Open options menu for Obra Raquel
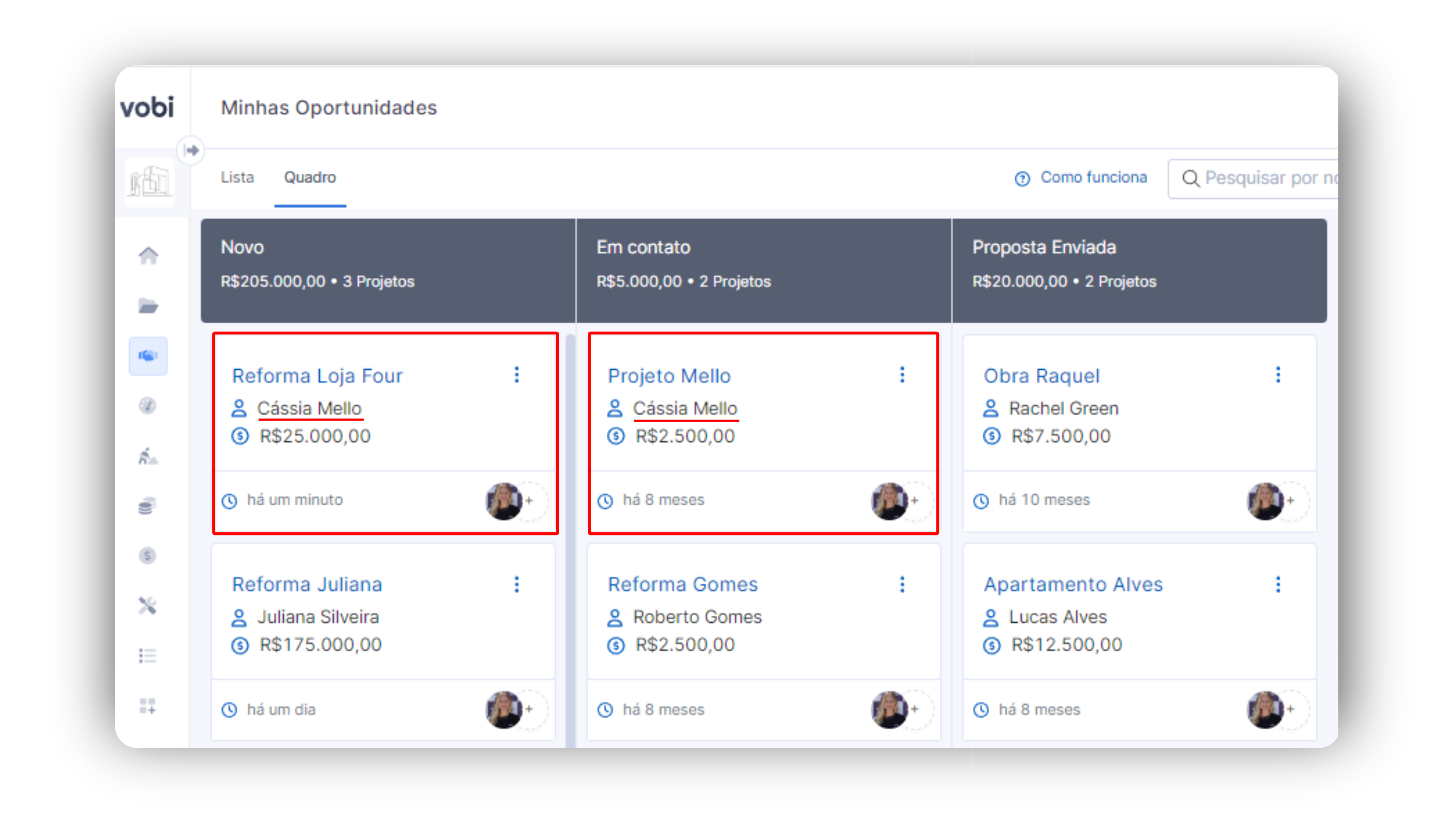The height and width of the screenshot is (819, 1456). (x=1278, y=375)
